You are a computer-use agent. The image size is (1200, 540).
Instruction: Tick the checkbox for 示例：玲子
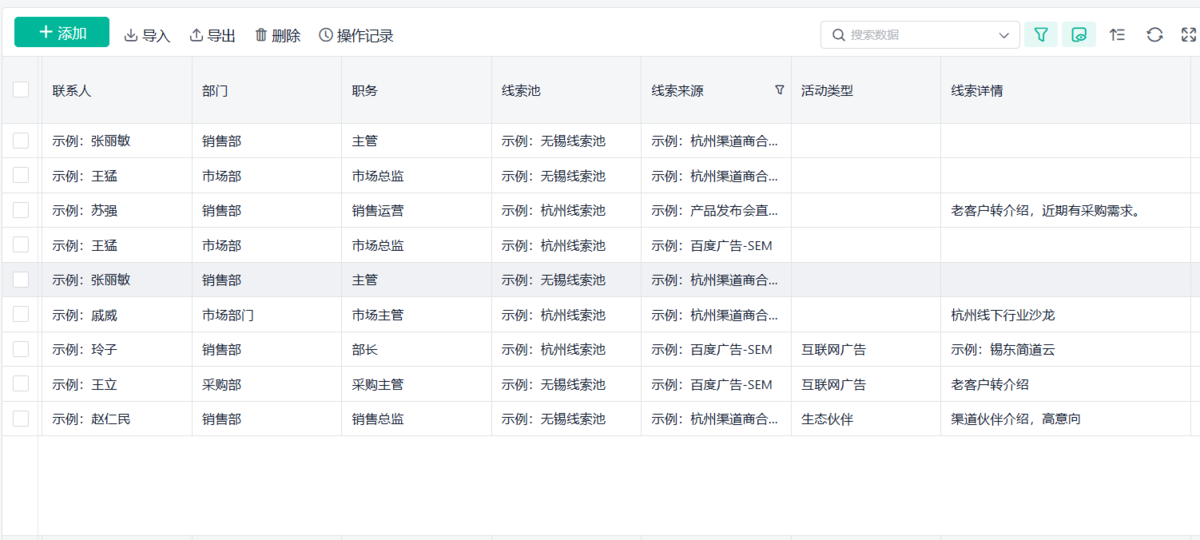pyautogui.click(x=21, y=349)
